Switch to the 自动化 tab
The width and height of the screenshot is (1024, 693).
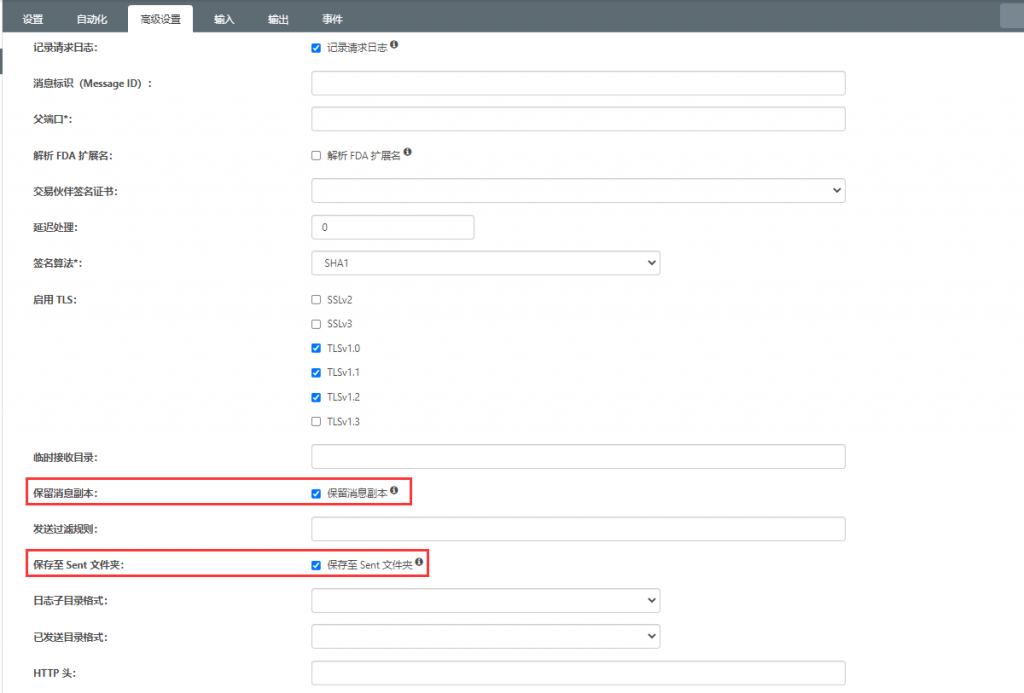click(91, 19)
